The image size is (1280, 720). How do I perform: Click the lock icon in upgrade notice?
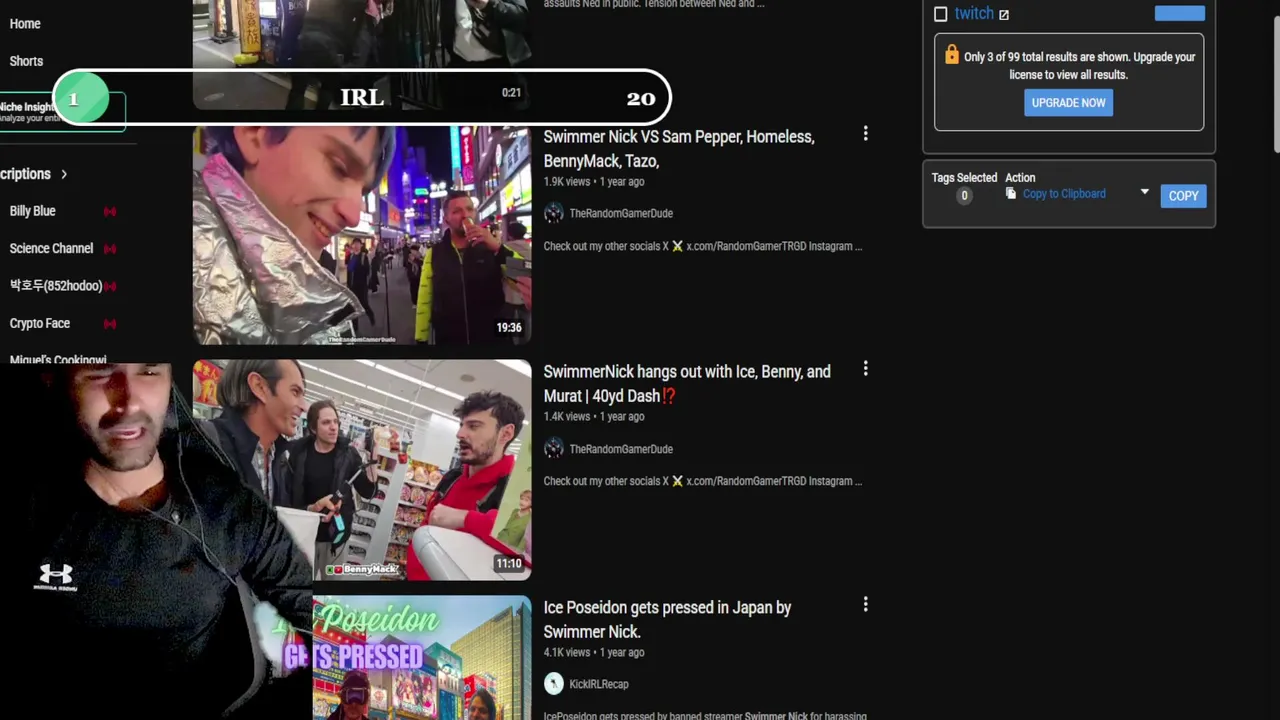click(951, 55)
